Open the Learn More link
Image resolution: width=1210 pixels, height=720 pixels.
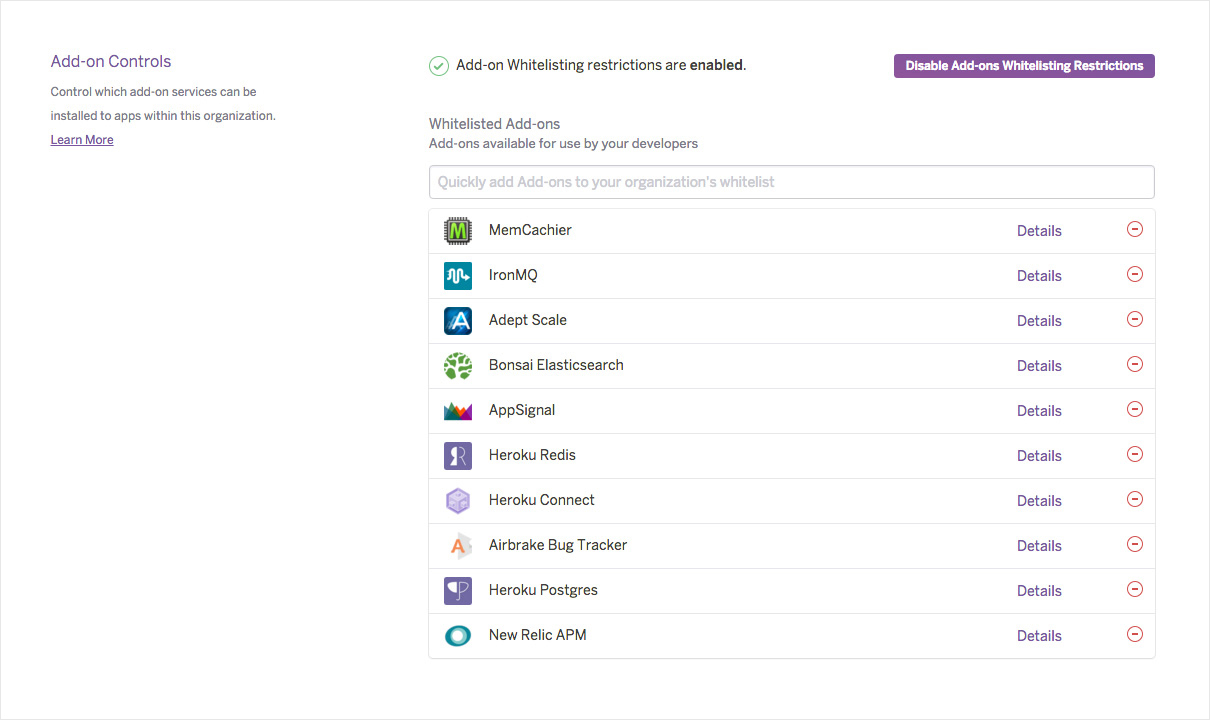(x=81, y=139)
